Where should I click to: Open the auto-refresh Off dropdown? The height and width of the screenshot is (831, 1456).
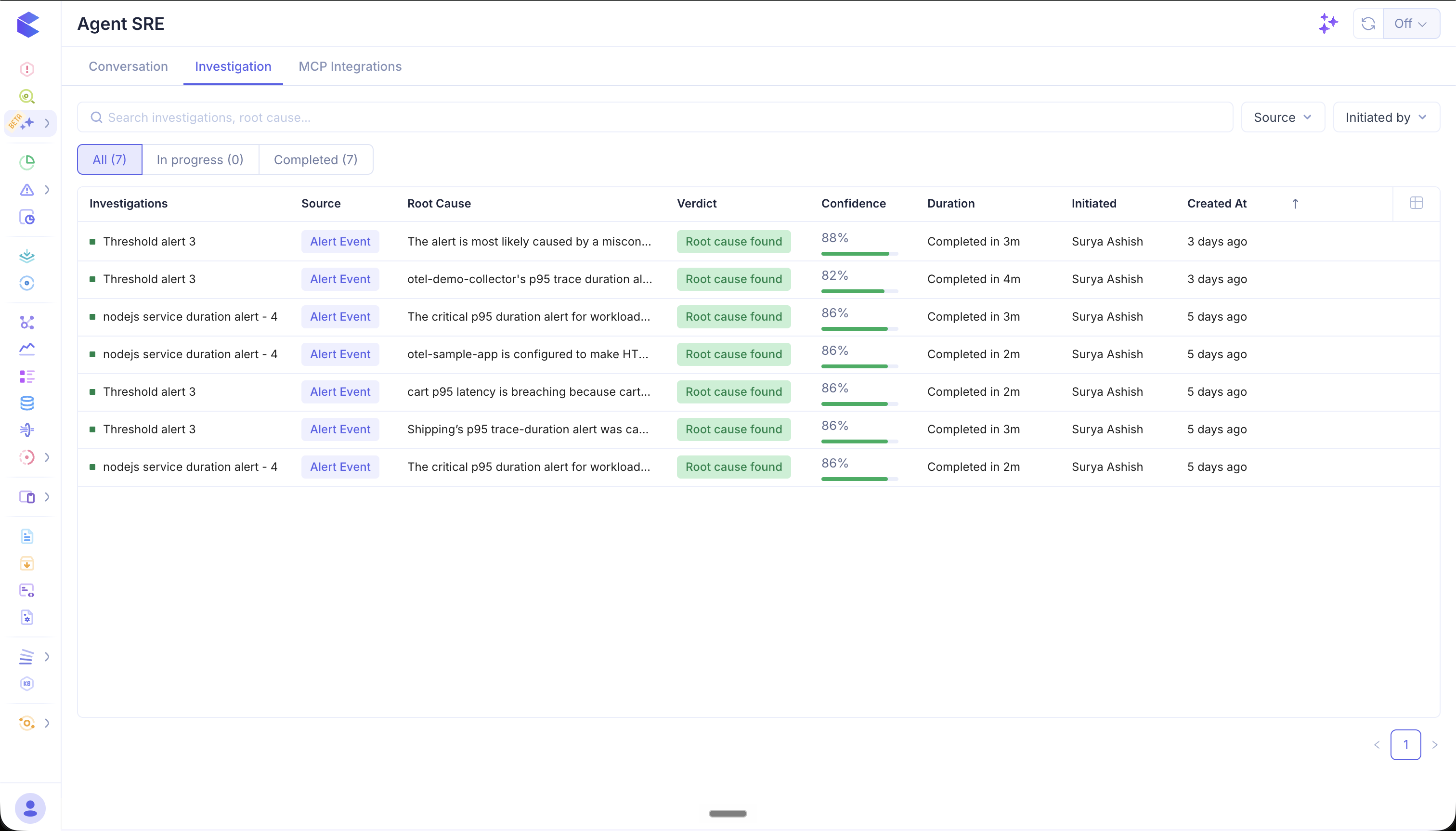click(1411, 24)
